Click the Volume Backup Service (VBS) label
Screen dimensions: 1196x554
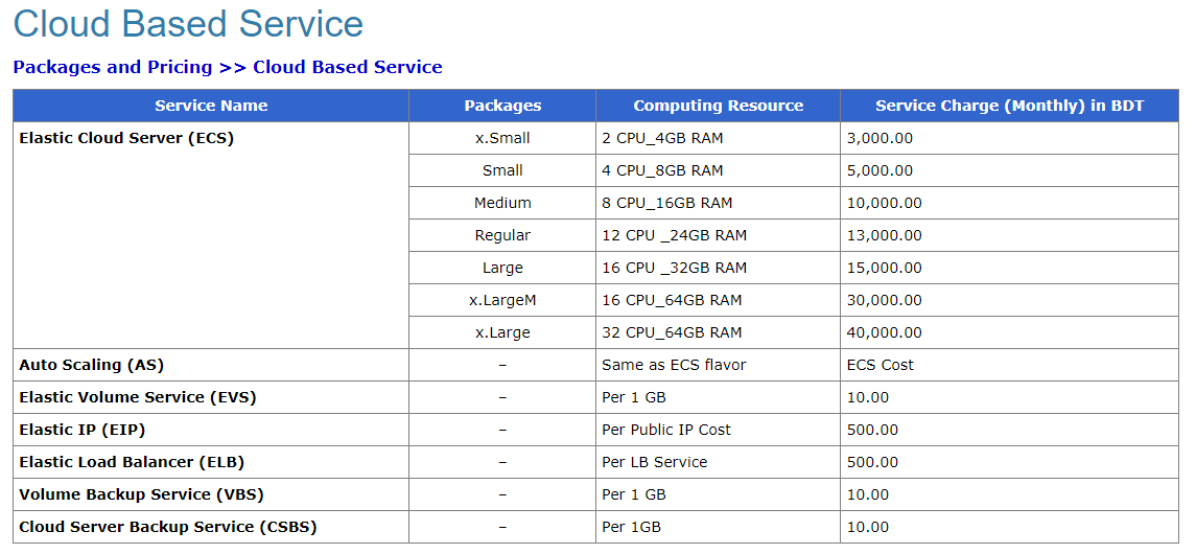141,494
